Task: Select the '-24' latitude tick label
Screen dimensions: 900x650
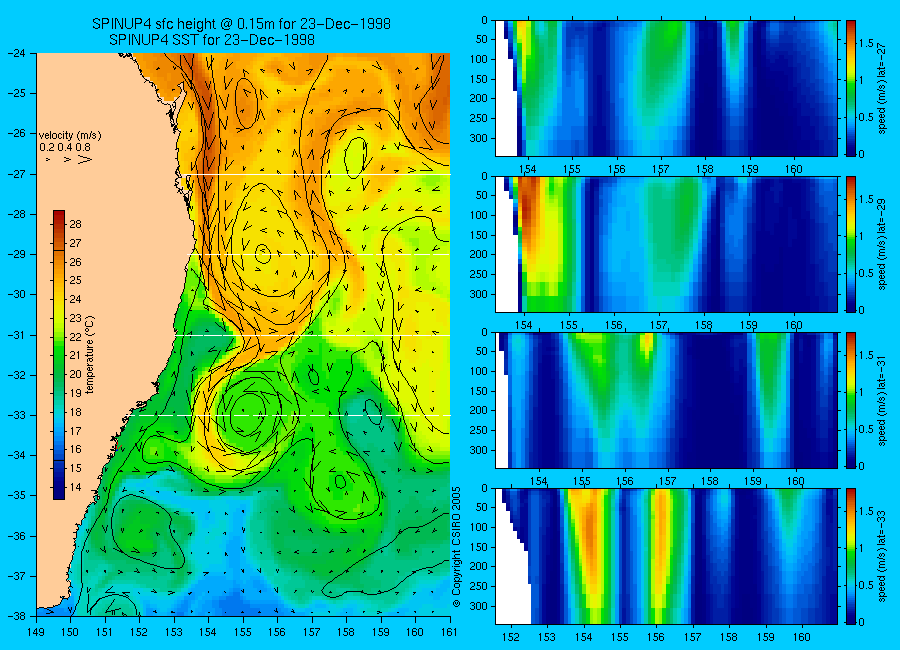Action: (17, 53)
